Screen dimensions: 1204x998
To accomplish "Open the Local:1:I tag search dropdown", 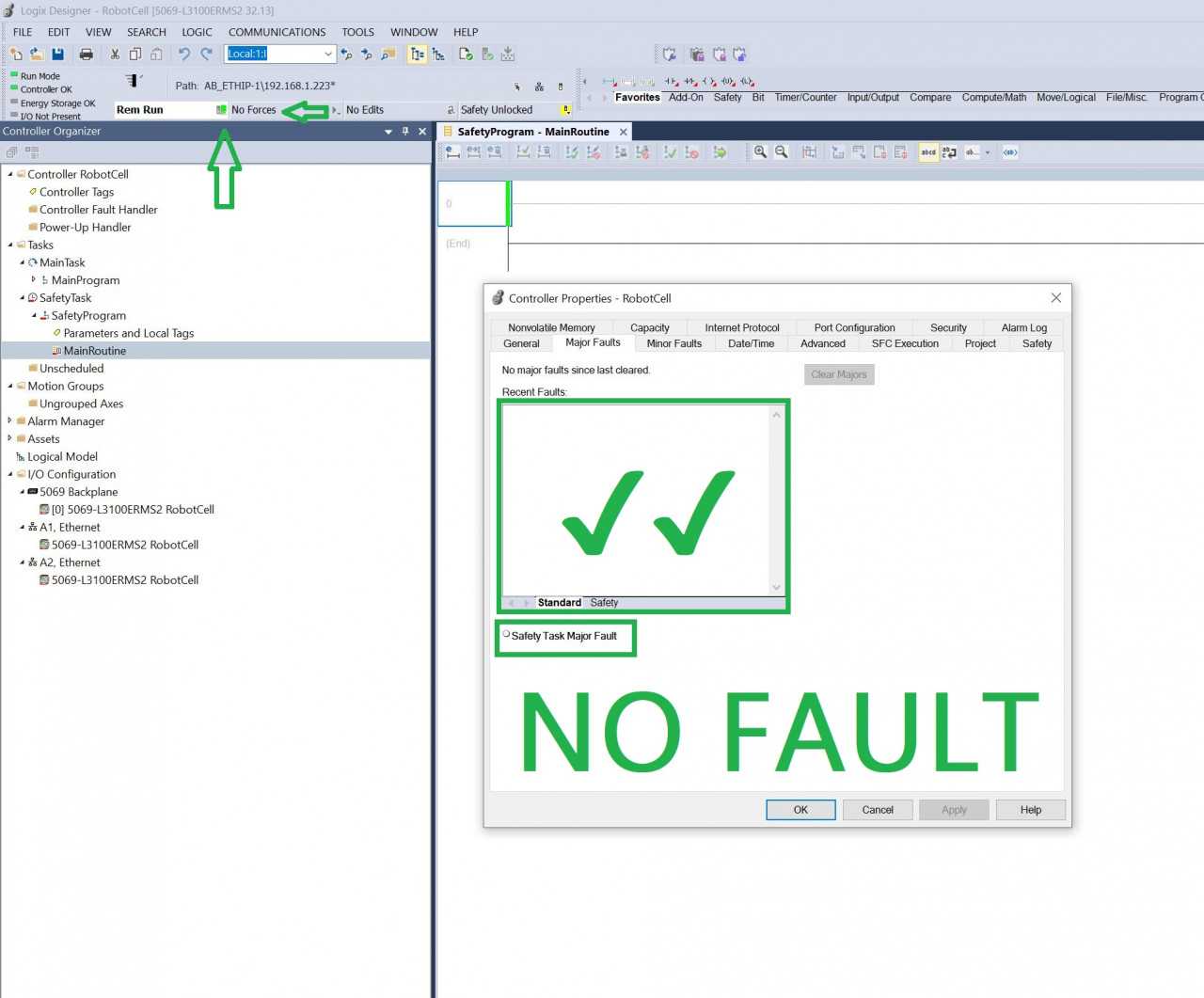I will [327, 55].
